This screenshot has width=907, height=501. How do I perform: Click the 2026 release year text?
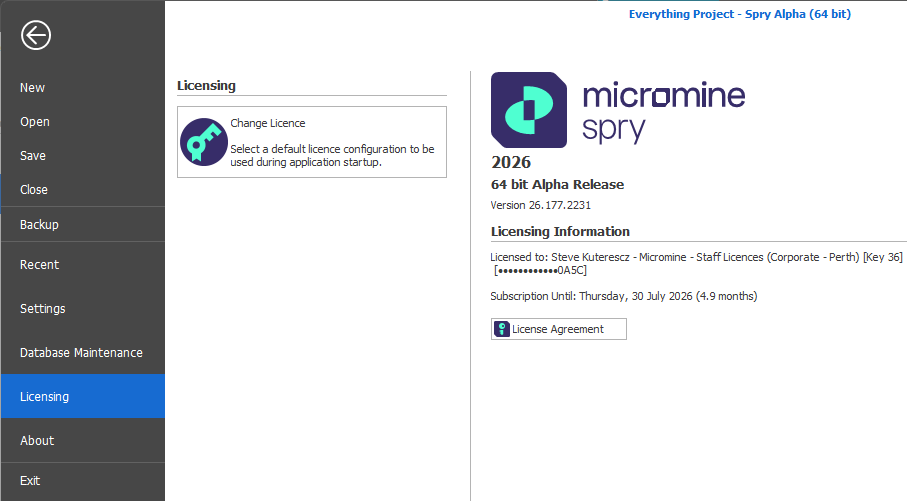coord(511,162)
